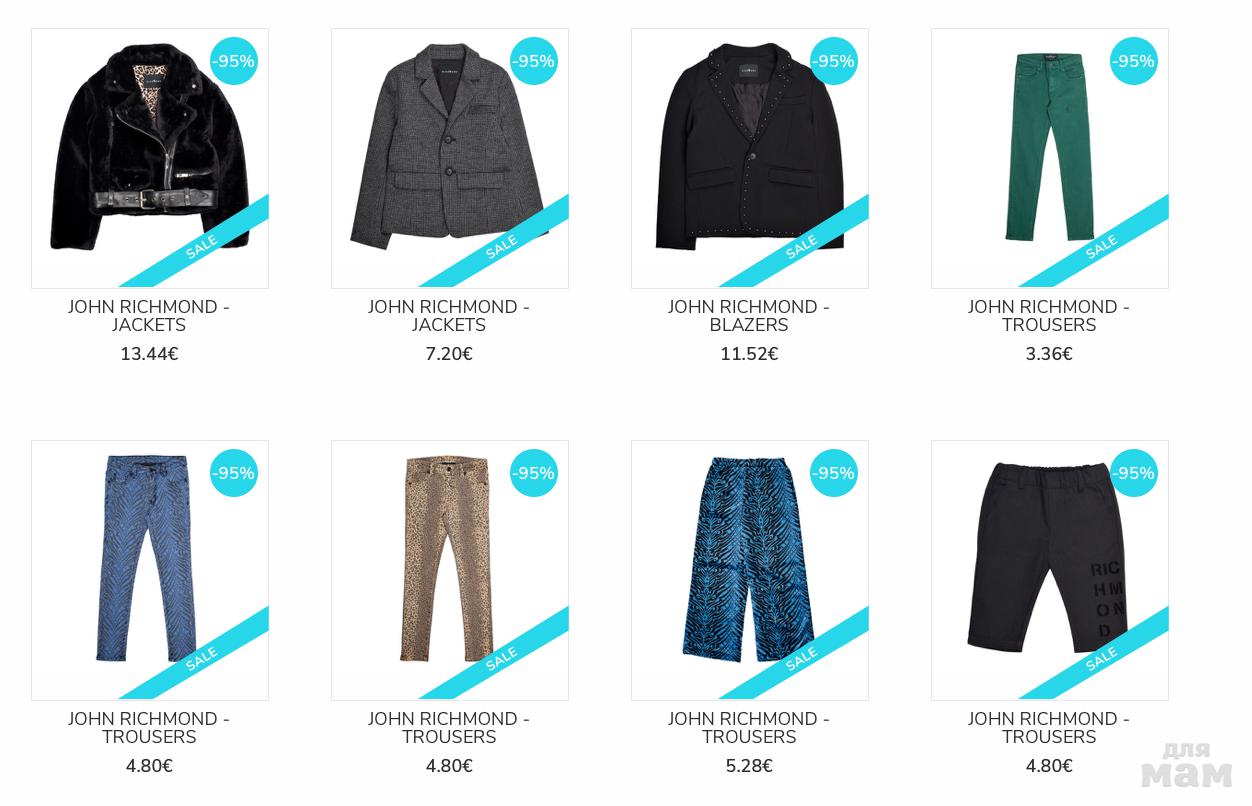The height and width of the screenshot is (806, 1252).
Task: Click the -95% badge on the studded blazer
Action: pos(834,61)
